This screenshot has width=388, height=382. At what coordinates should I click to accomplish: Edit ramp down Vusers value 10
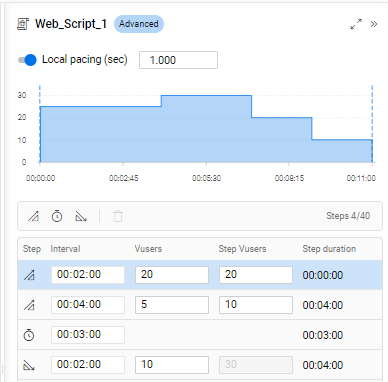click(172, 365)
